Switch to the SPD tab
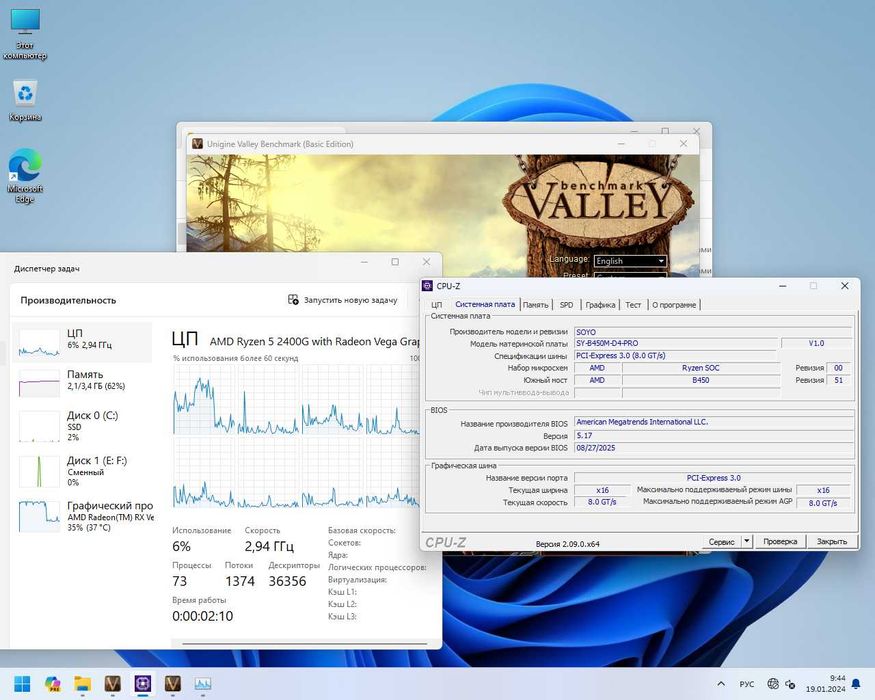Image resolution: width=875 pixels, height=700 pixels. coord(566,305)
